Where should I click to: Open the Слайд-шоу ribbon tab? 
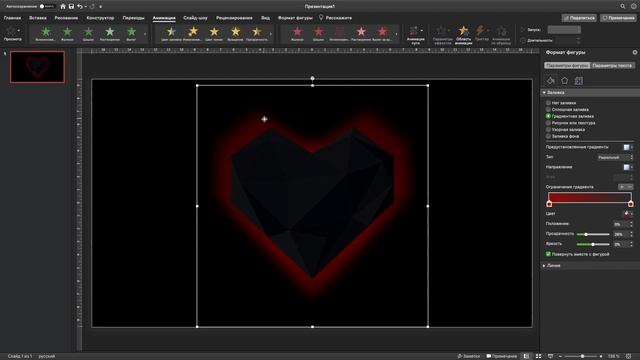point(196,18)
